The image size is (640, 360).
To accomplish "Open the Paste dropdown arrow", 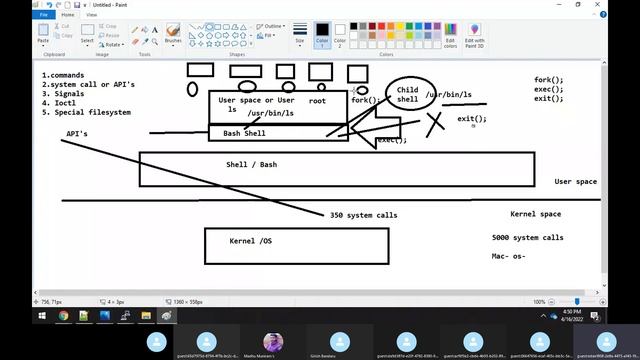I will 43,45.
